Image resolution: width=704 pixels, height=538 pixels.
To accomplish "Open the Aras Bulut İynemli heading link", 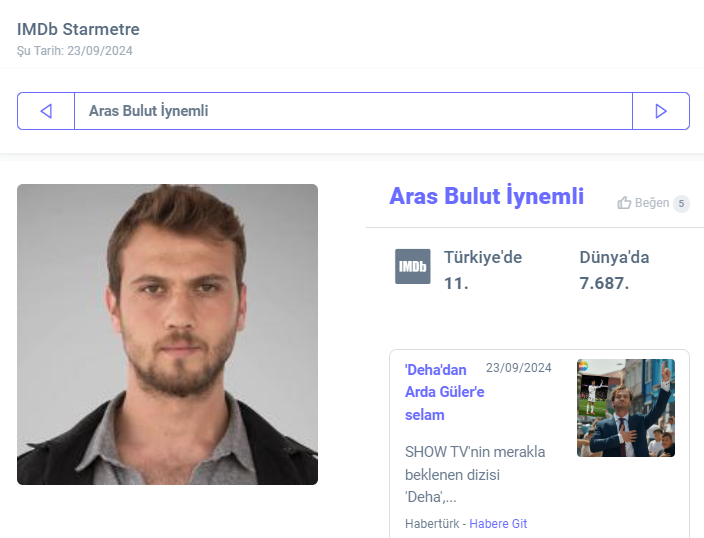I will 486,196.
